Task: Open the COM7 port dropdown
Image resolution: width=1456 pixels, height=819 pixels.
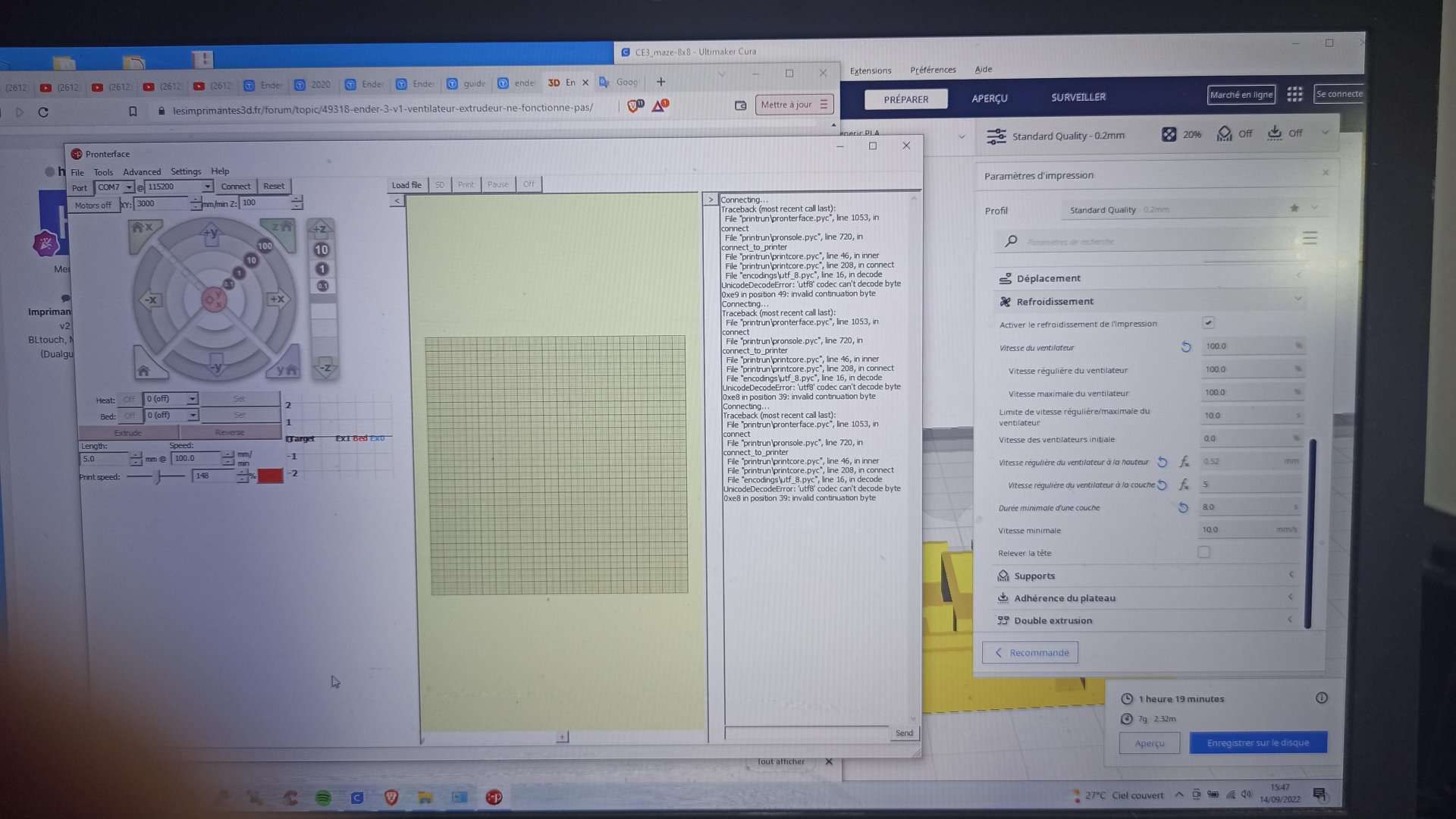Action: click(x=129, y=187)
